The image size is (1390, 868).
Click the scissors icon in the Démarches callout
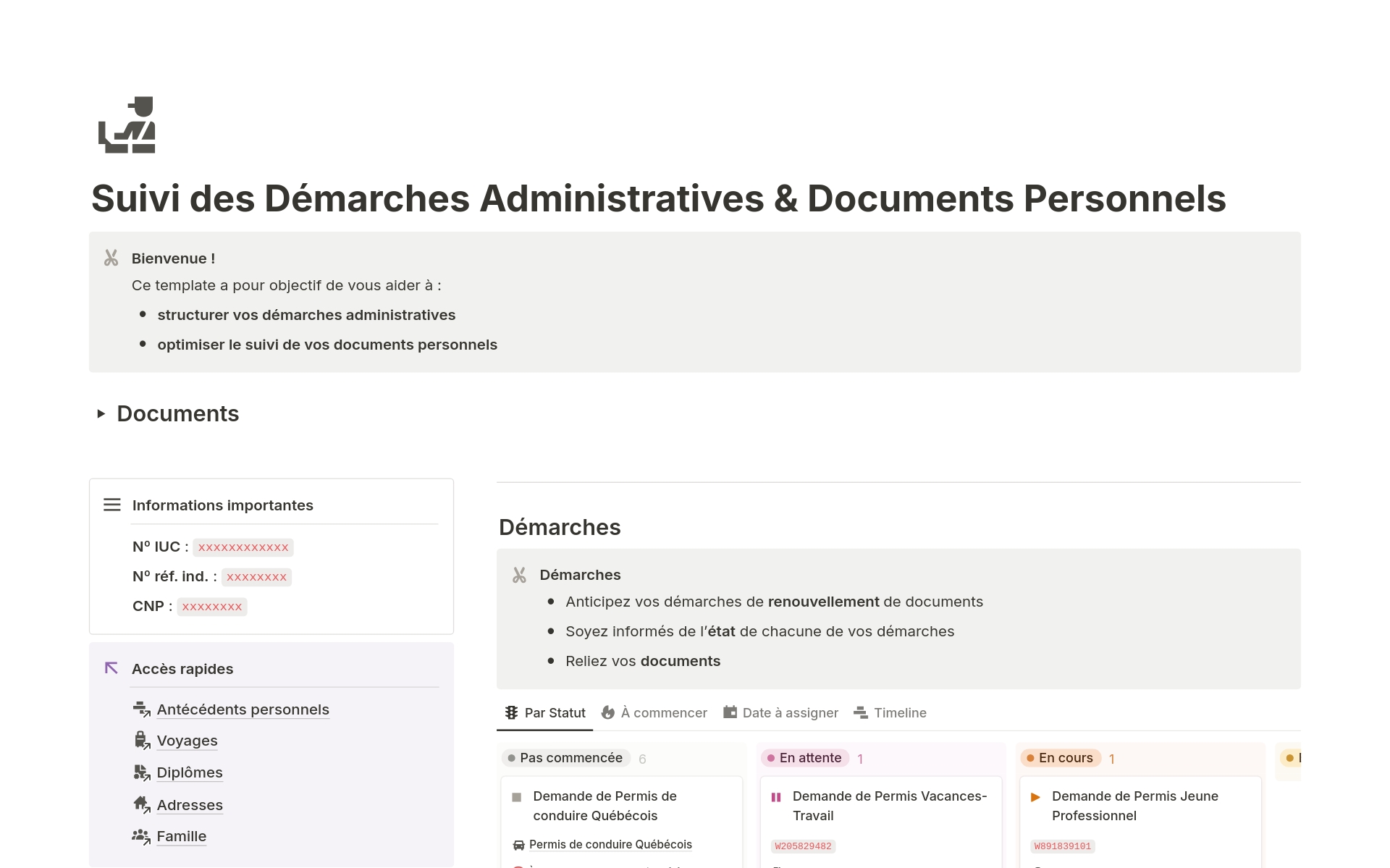[x=518, y=574]
